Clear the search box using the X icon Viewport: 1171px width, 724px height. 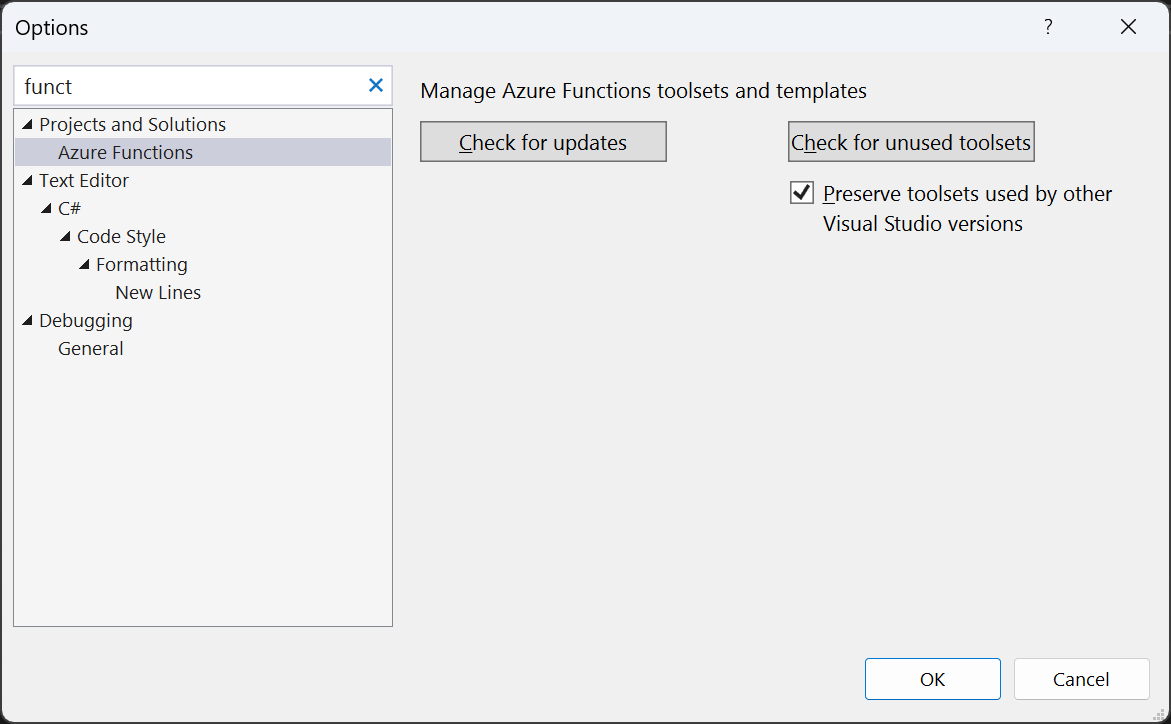[x=375, y=86]
